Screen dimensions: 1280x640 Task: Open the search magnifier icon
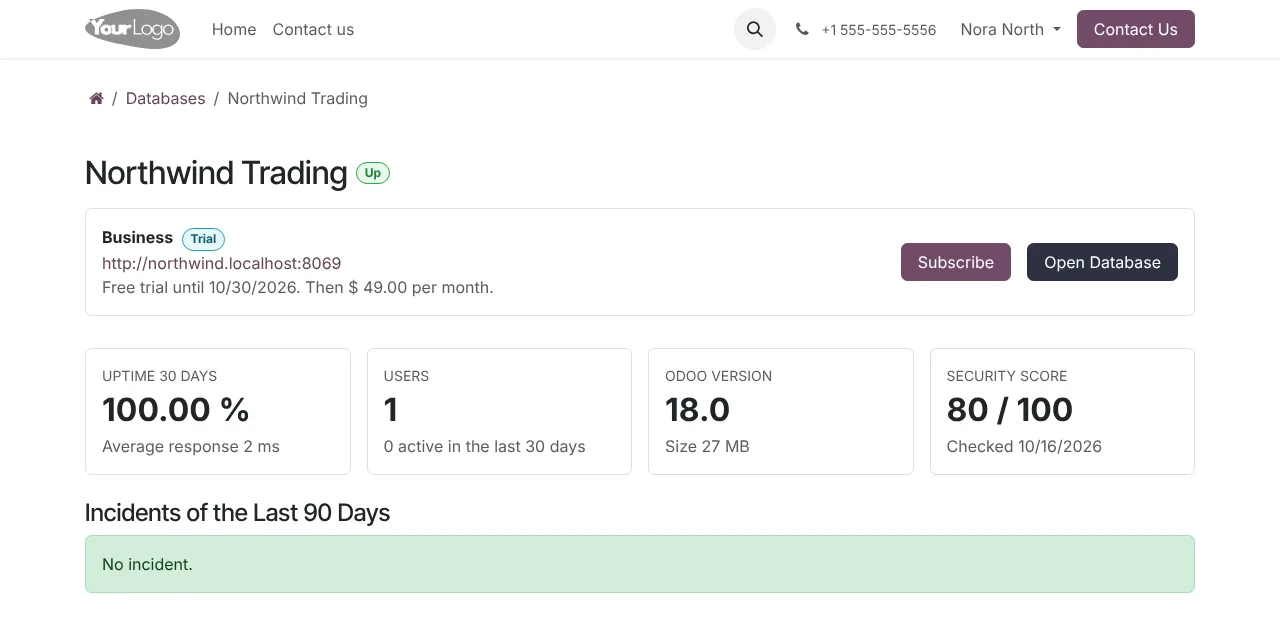pos(755,29)
